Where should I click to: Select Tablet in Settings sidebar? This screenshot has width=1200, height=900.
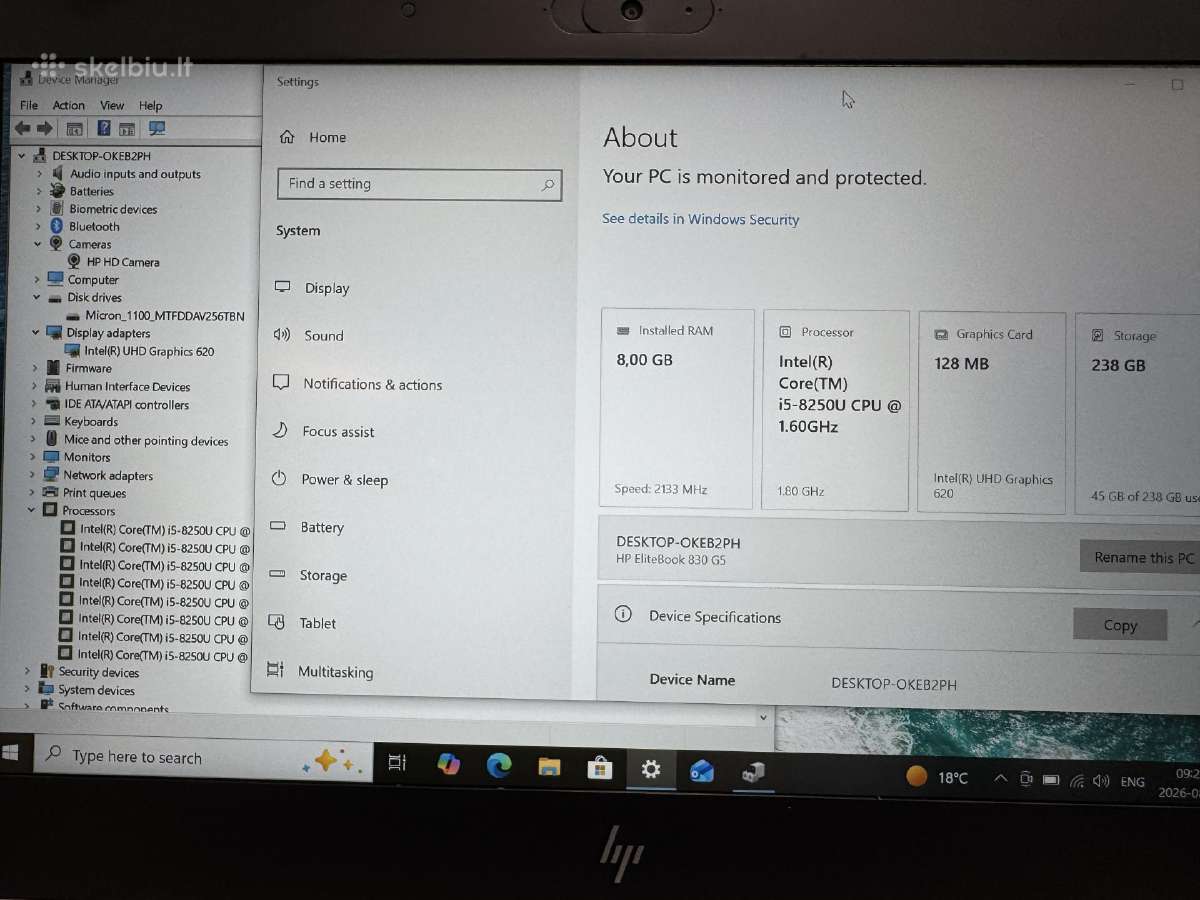tap(303, 623)
